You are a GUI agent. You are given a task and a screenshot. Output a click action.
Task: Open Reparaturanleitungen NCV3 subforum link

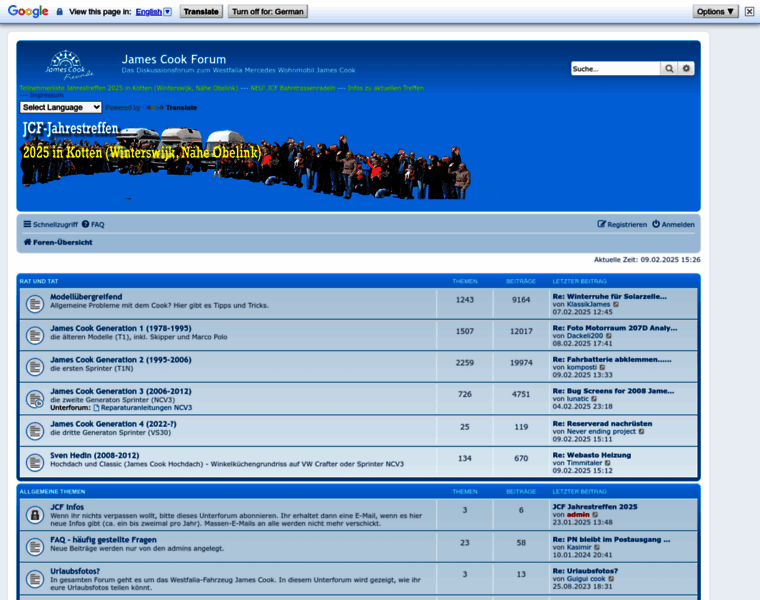147,408
